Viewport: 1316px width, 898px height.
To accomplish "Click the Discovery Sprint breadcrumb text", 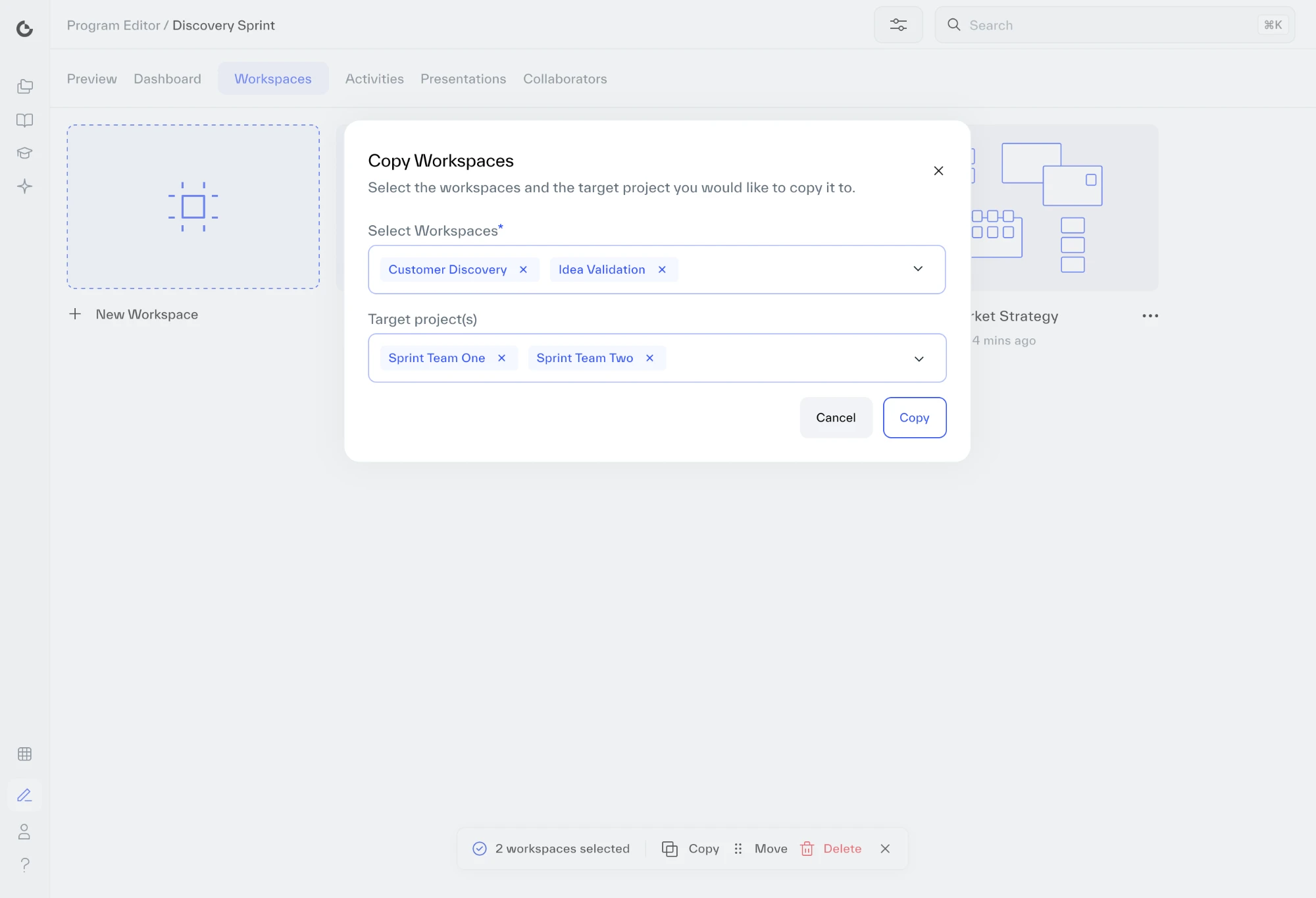I will point(223,25).
